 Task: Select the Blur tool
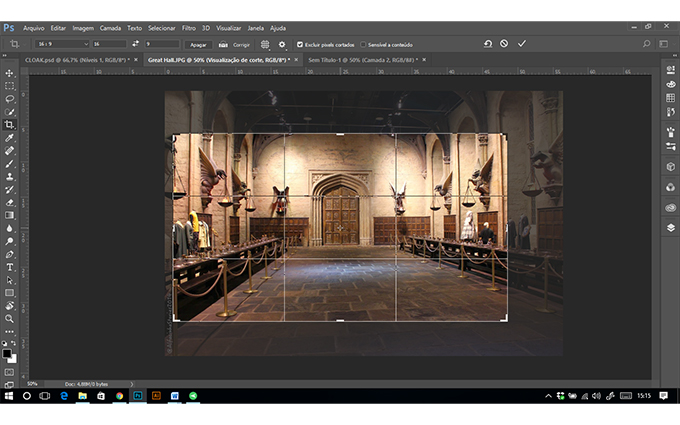(x=9, y=228)
